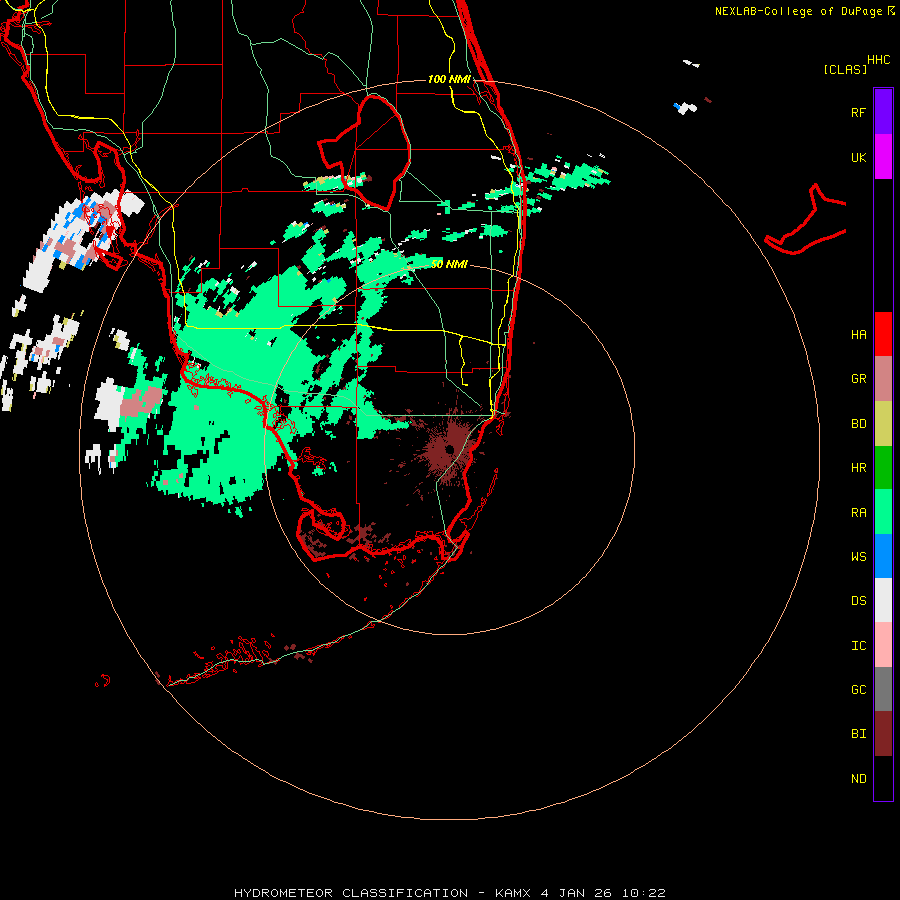
Task: Click the GC legend label
Action: click(858, 690)
